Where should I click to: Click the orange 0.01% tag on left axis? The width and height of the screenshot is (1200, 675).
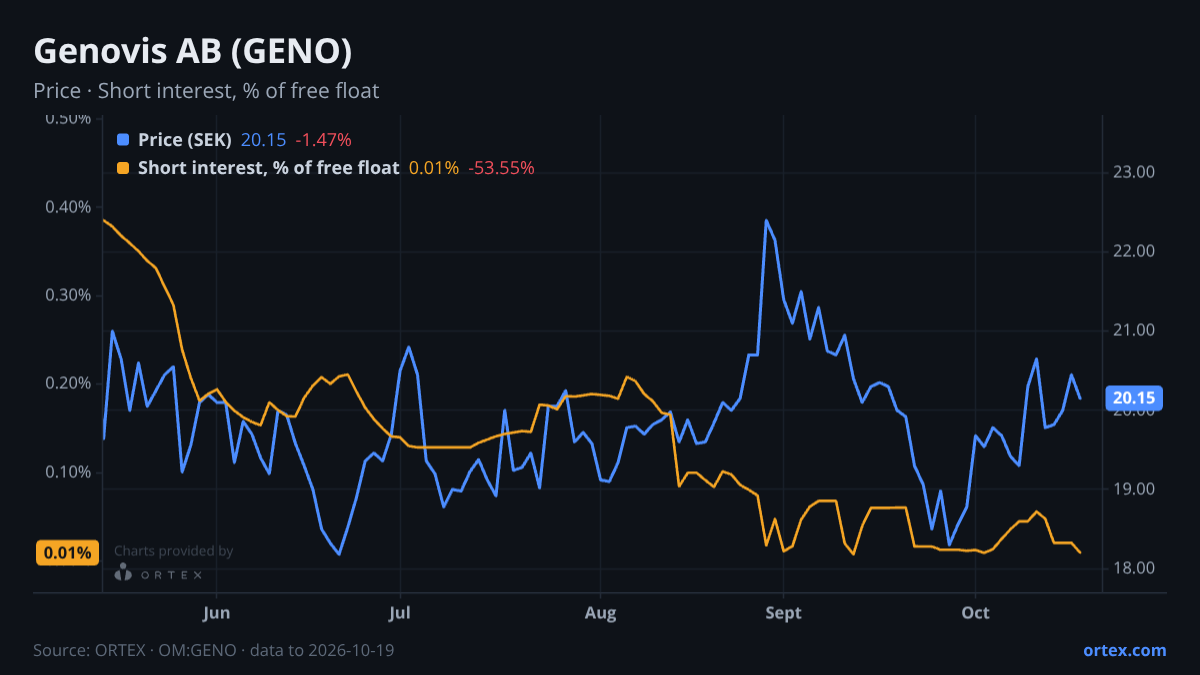coord(67,553)
